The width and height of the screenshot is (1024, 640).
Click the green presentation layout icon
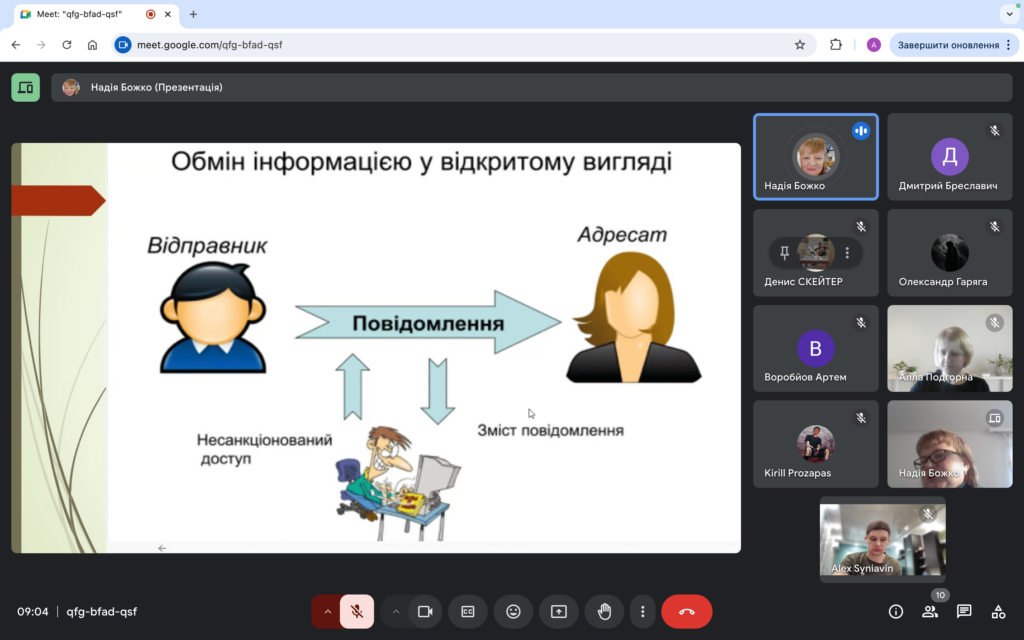click(x=25, y=88)
